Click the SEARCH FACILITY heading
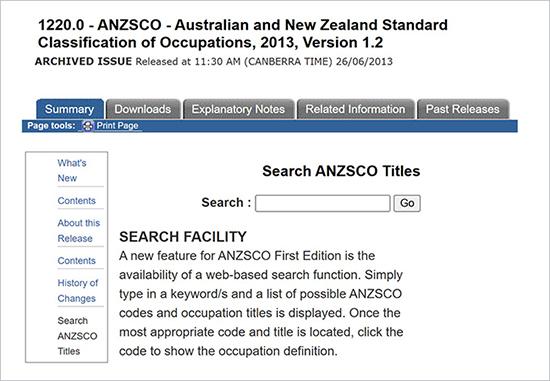The image size is (550, 381). [183, 237]
